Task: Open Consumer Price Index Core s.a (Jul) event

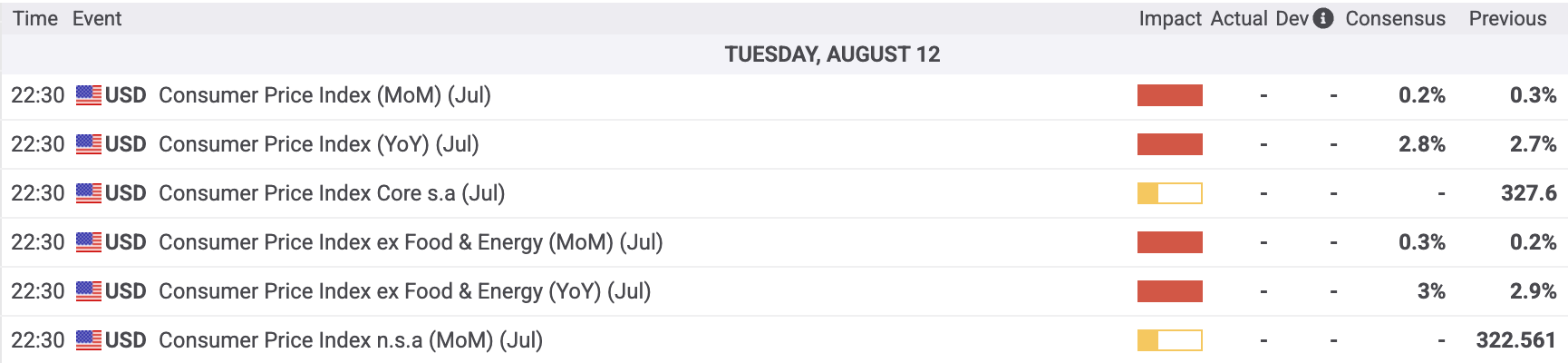Action: [332, 193]
